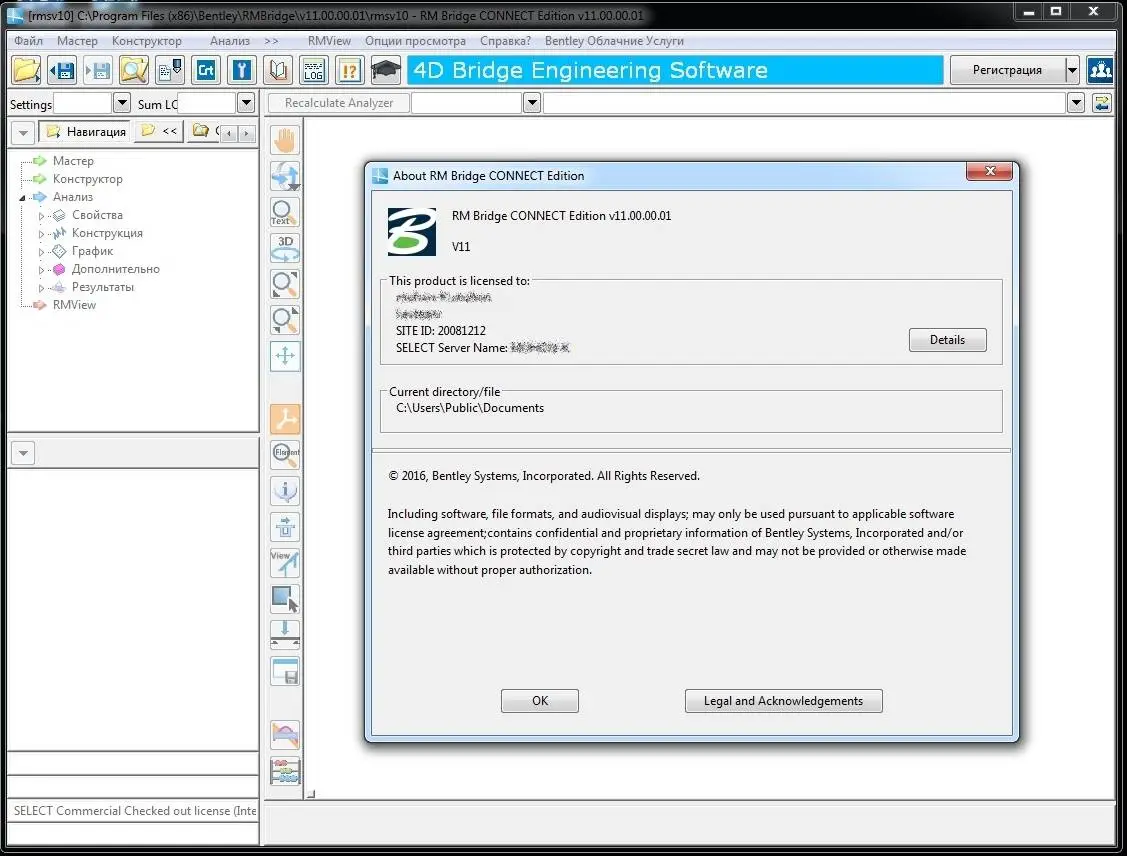Open the Регистрация dropdown arrow
The image size is (1127, 856).
pos(1072,70)
